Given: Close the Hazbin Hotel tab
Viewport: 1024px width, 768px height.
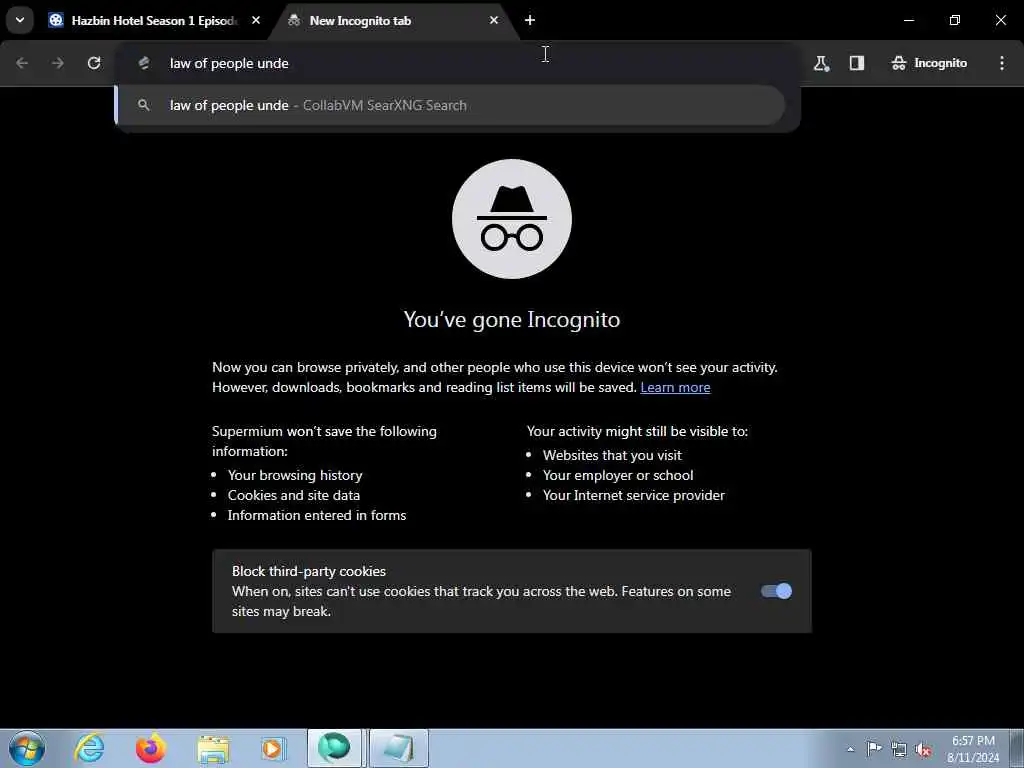Looking at the screenshot, I should coord(256,20).
